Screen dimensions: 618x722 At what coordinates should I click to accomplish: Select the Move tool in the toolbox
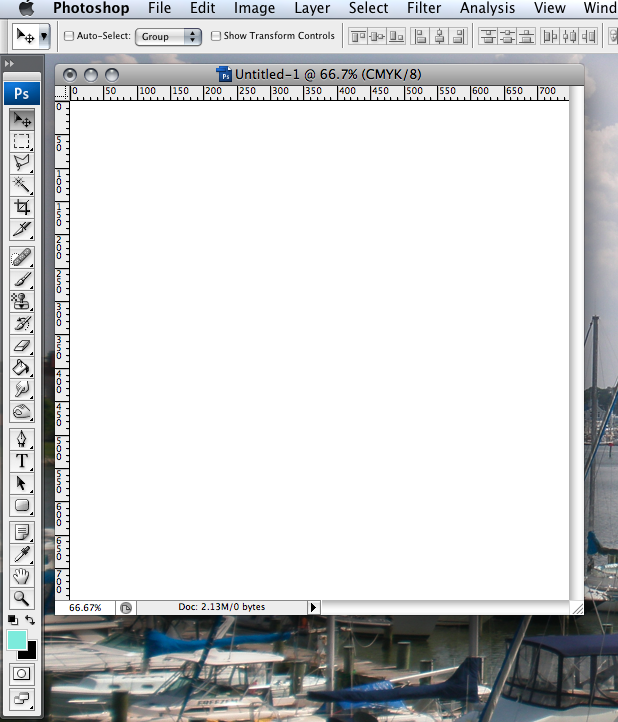click(22, 120)
